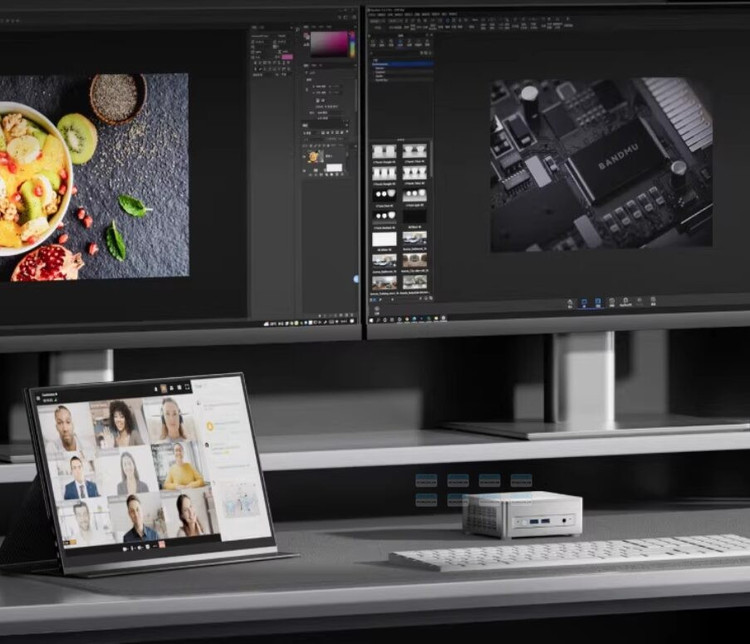The height and width of the screenshot is (644, 750).
Task: Click leftmost icon in meeting bottom control bar
Action: point(123,549)
